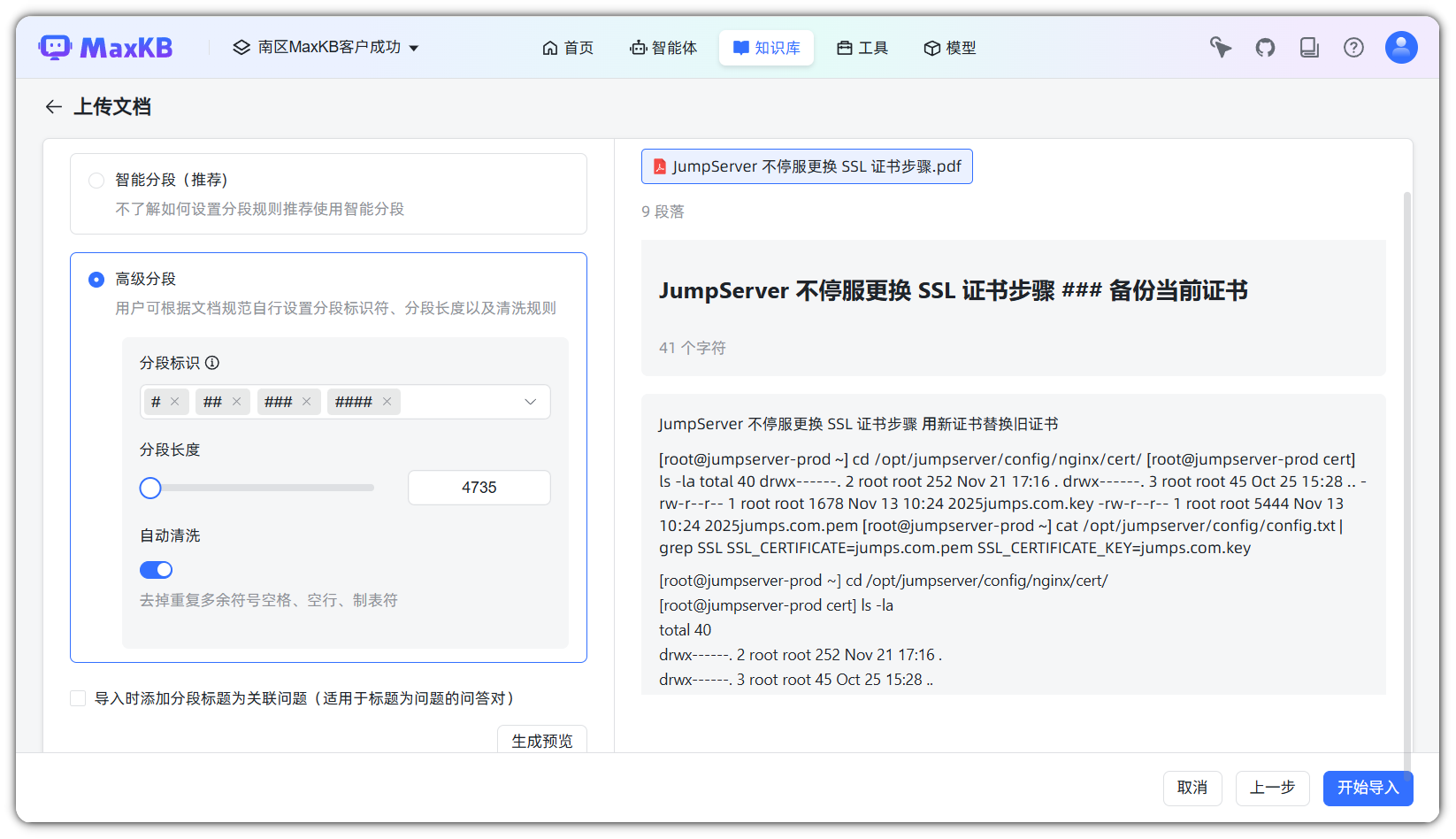Click the help question mark icon
1456x839 pixels.
pos(1353,48)
